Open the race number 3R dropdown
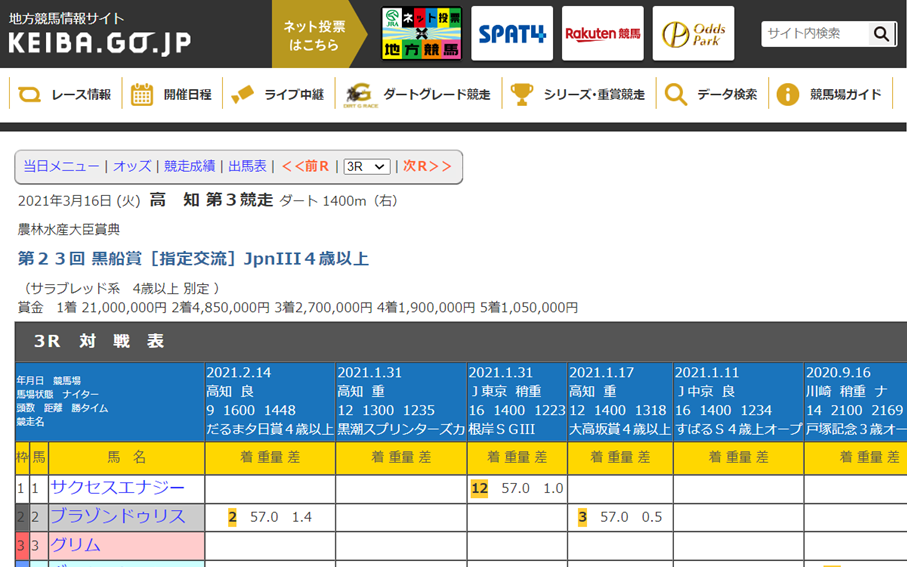Image resolution: width=907 pixels, height=567 pixels. coord(366,166)
